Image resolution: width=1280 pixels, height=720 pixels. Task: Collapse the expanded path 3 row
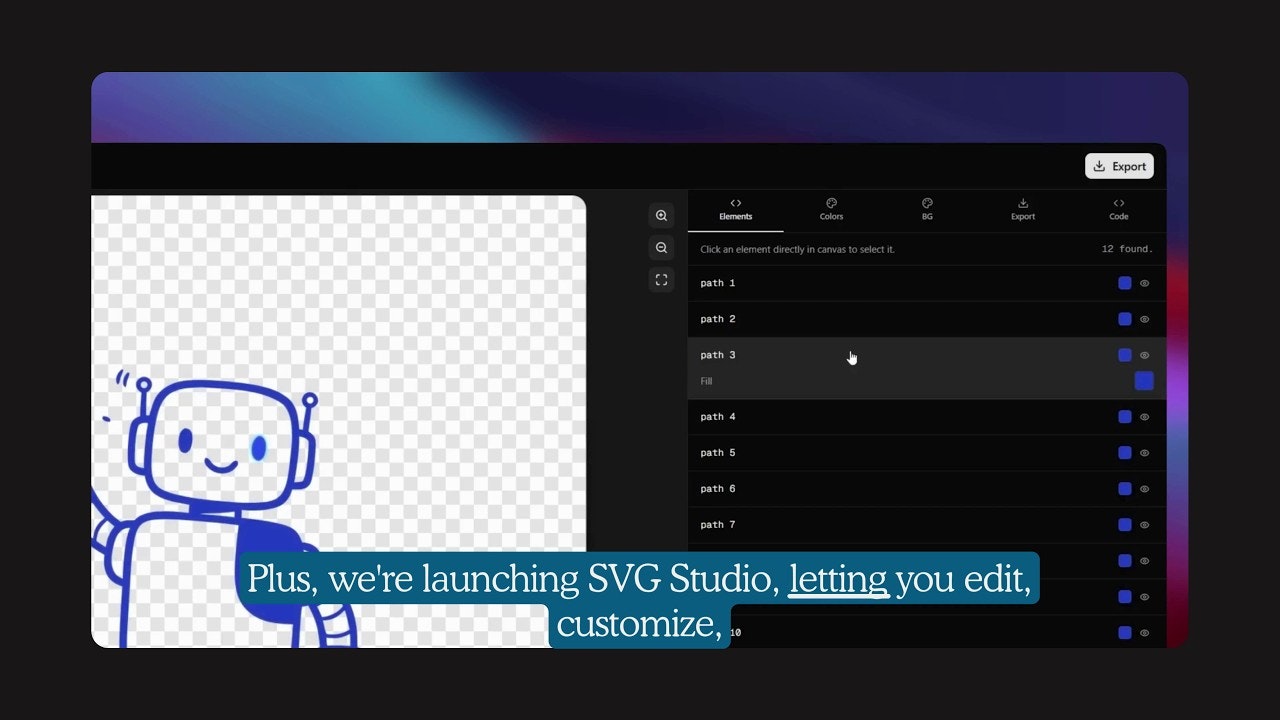[927, 355]
